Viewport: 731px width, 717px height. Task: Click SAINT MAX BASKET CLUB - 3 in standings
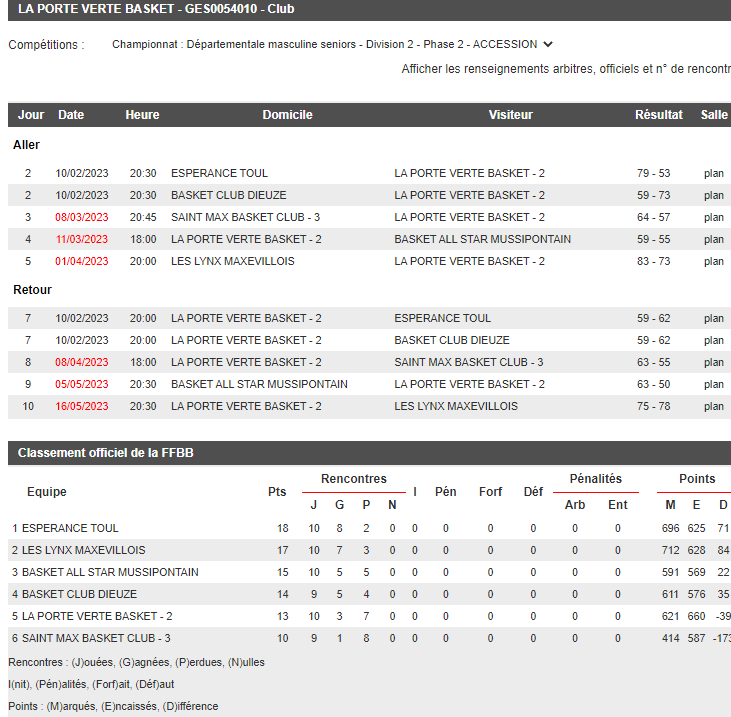(96, 638)
